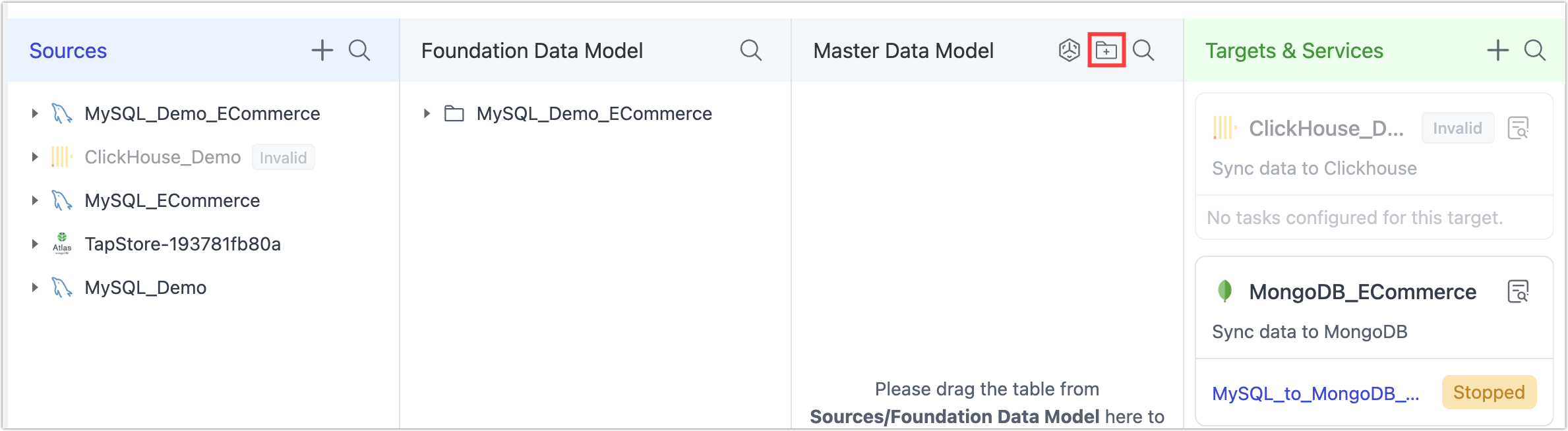1568x431 pixels.
Task: Expand MySQL_ECommerce source node
Action: (34, 200)
